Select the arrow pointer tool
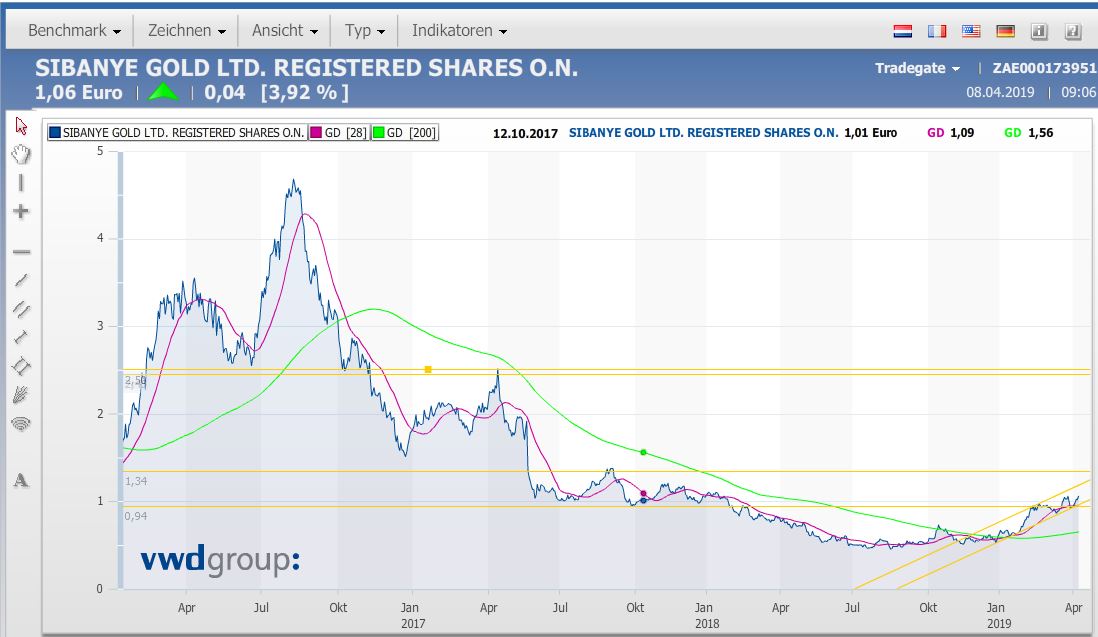Viewport: 1098px width, 637px height. click(21, 126)
